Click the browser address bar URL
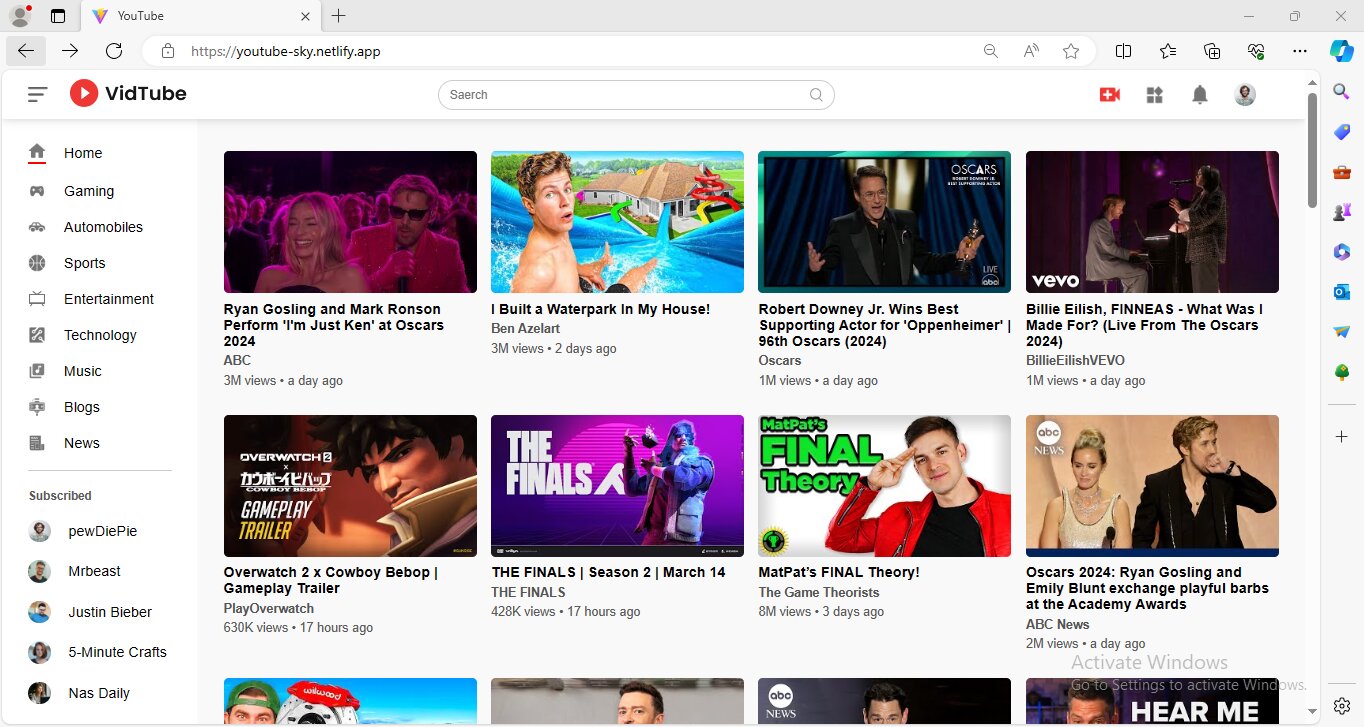 pyautogui.click(x=286, y=51)
